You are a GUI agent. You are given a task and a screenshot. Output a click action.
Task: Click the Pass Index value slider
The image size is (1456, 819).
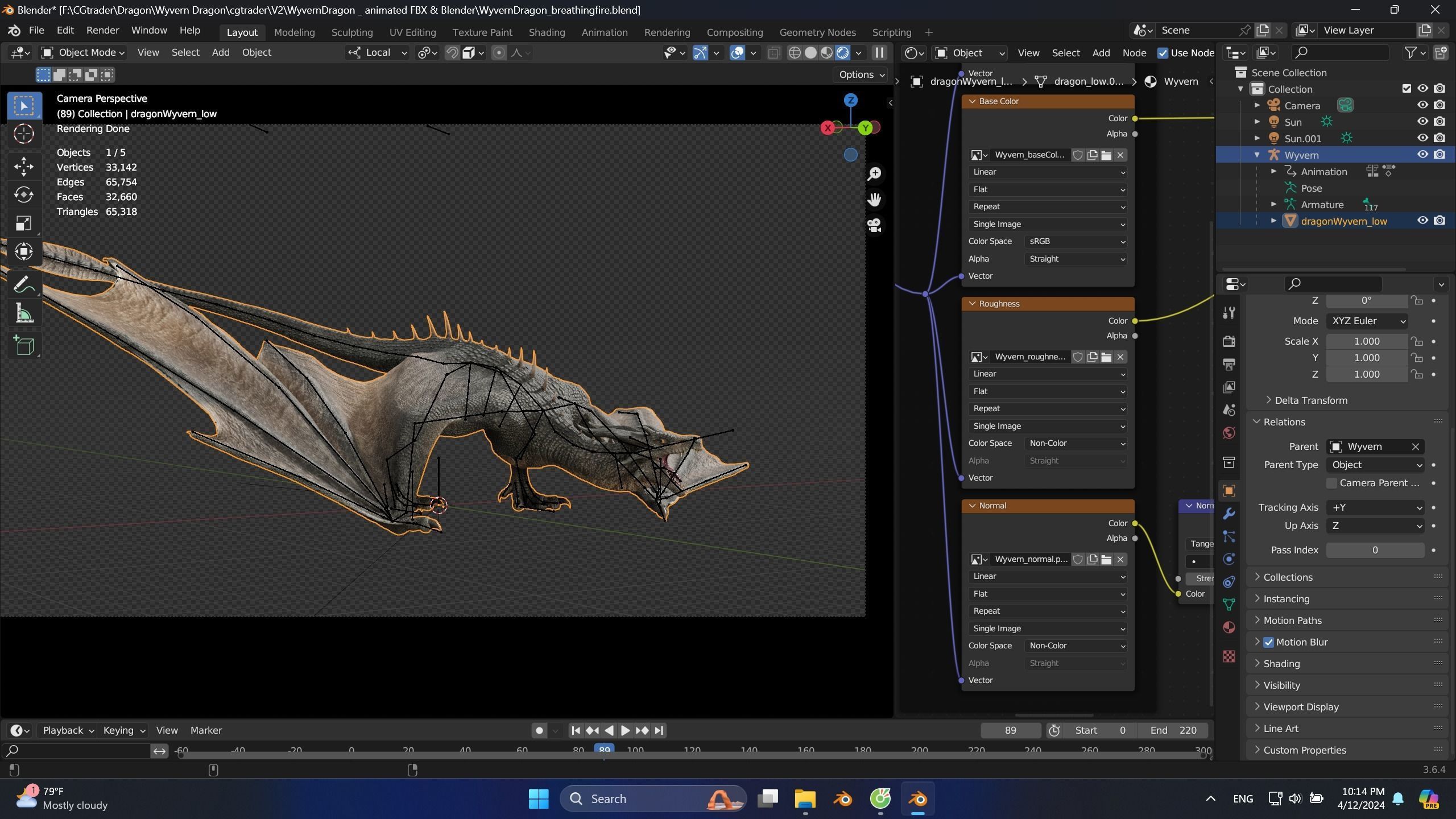click(1375, 550)
